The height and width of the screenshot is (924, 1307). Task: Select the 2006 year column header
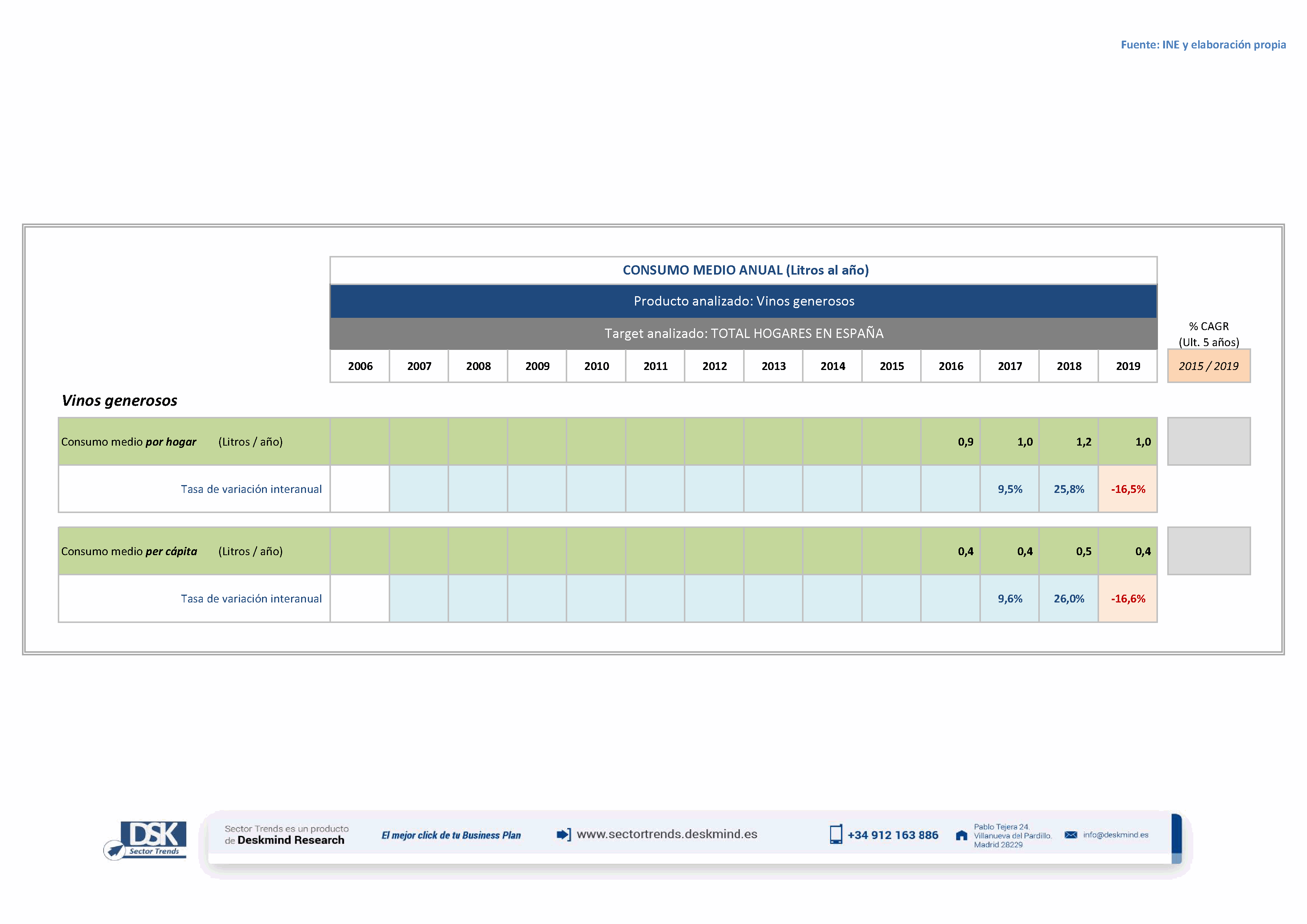click(360, 366)
